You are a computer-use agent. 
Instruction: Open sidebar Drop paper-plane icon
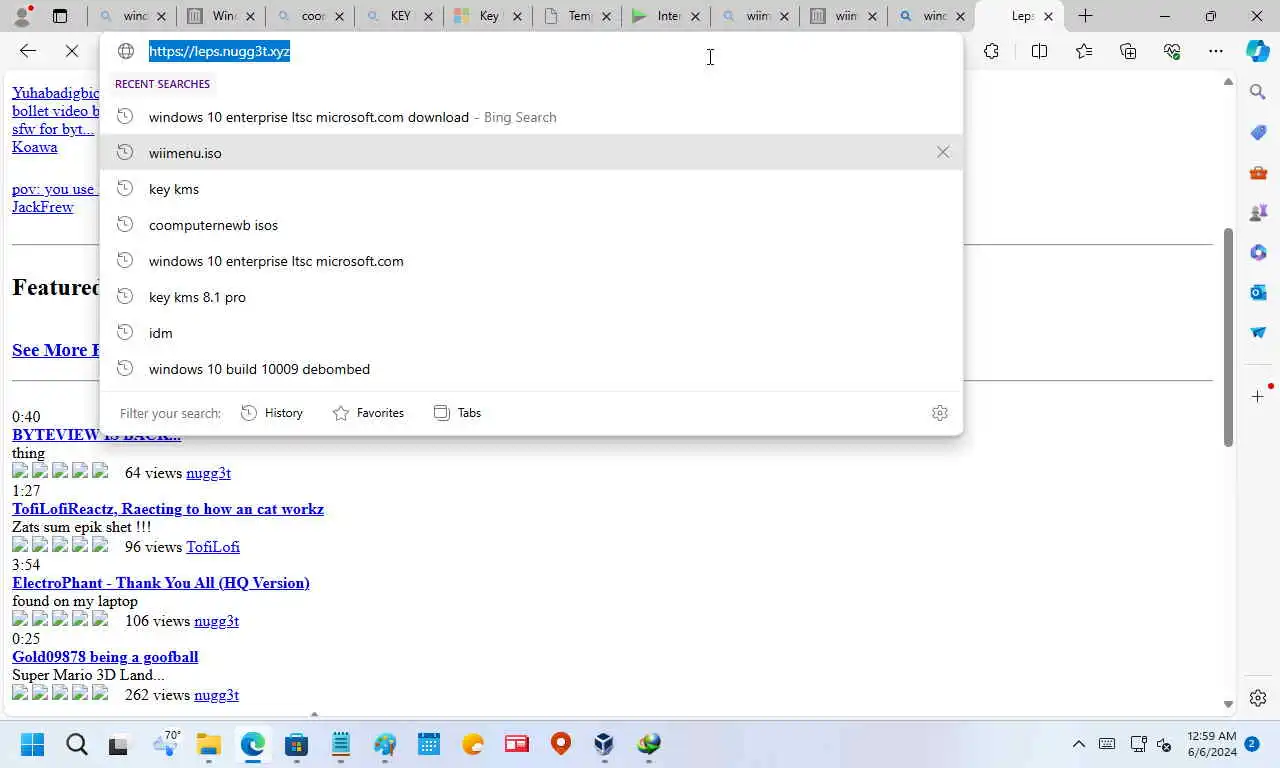click(1258, 332)
